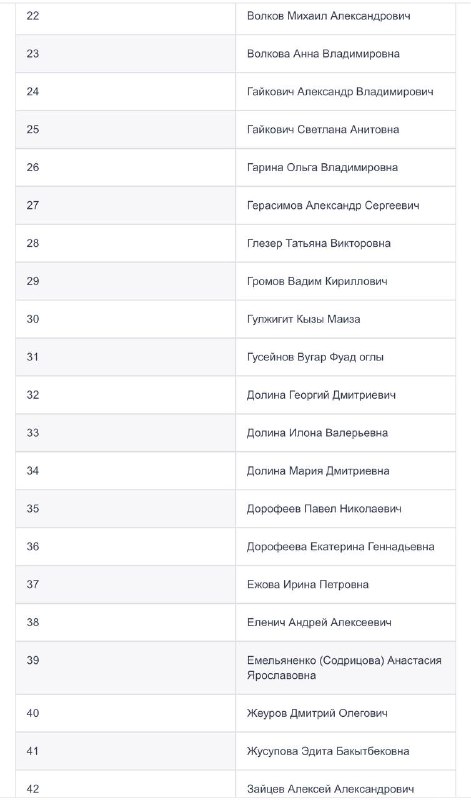This screenshot has width=471, height=800.
Task: Select Дорофеева Екатерина Геннадьевна name
Action: click(x=340, y=546)
